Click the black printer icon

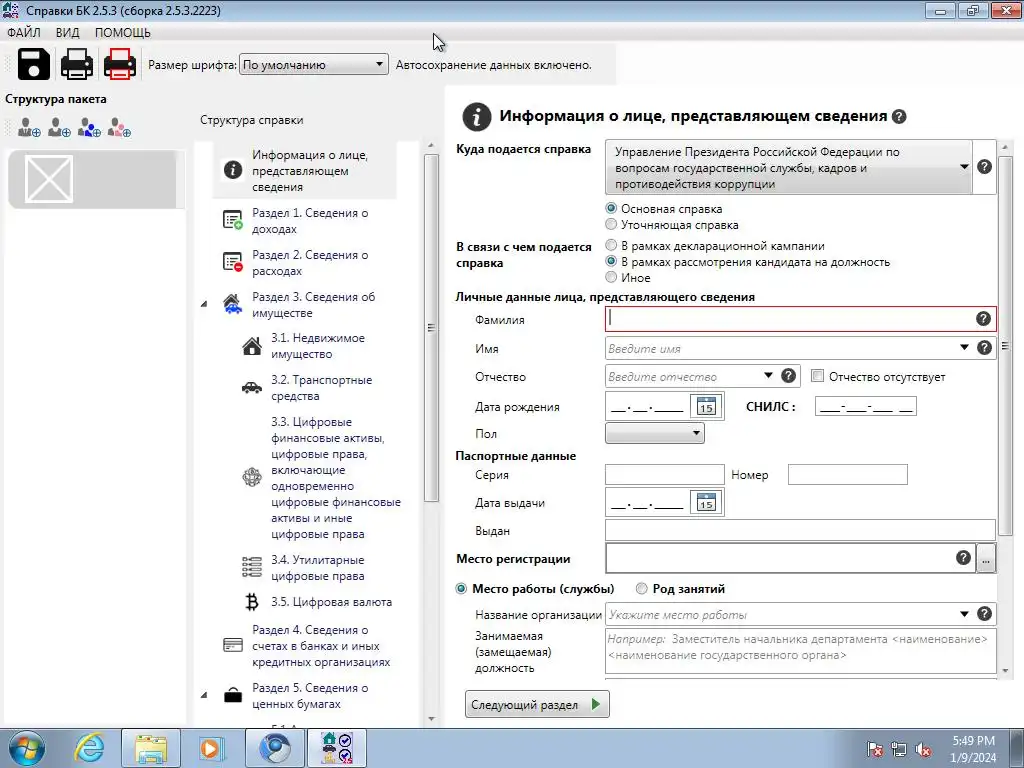tap(76, 64)
